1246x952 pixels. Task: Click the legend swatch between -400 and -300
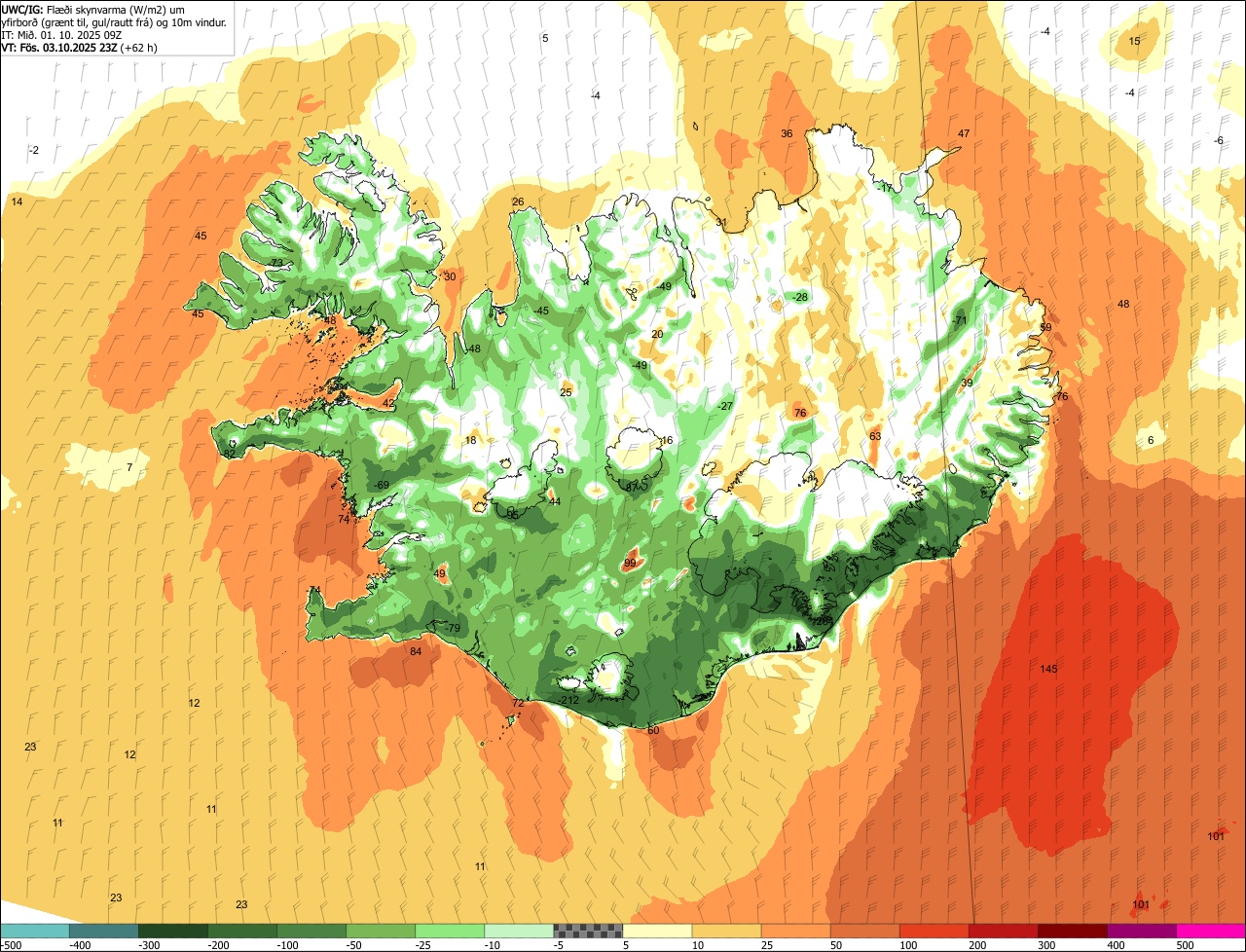[x=104, y=931]
